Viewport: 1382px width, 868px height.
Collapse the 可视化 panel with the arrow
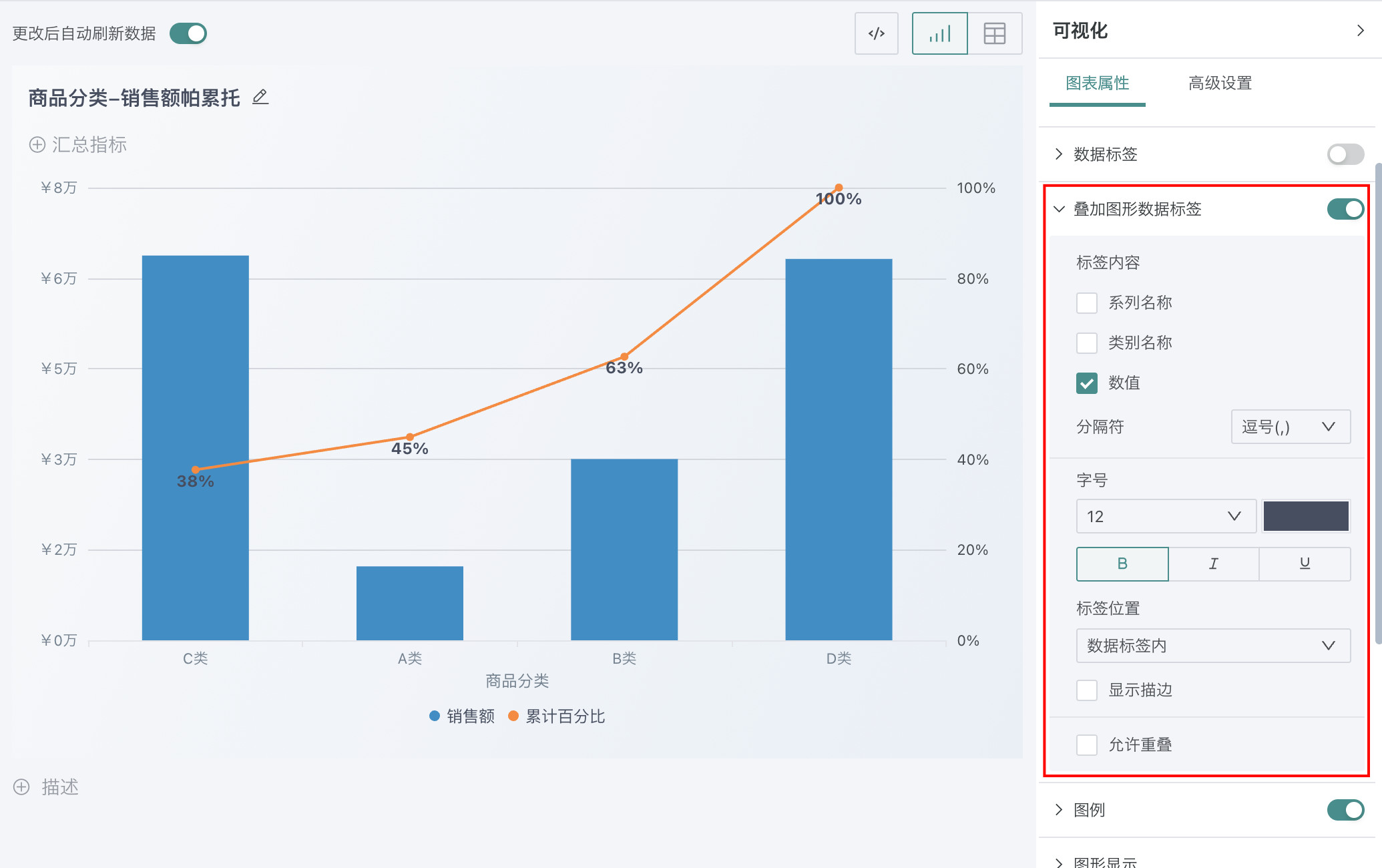point(1360,31)
